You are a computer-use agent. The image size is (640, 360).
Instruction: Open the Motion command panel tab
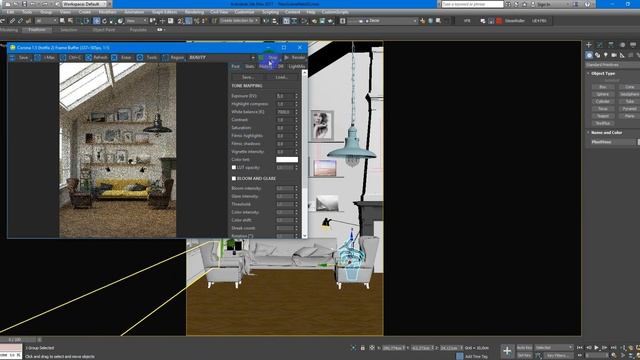pyautogui.click(x=622, y=44)
